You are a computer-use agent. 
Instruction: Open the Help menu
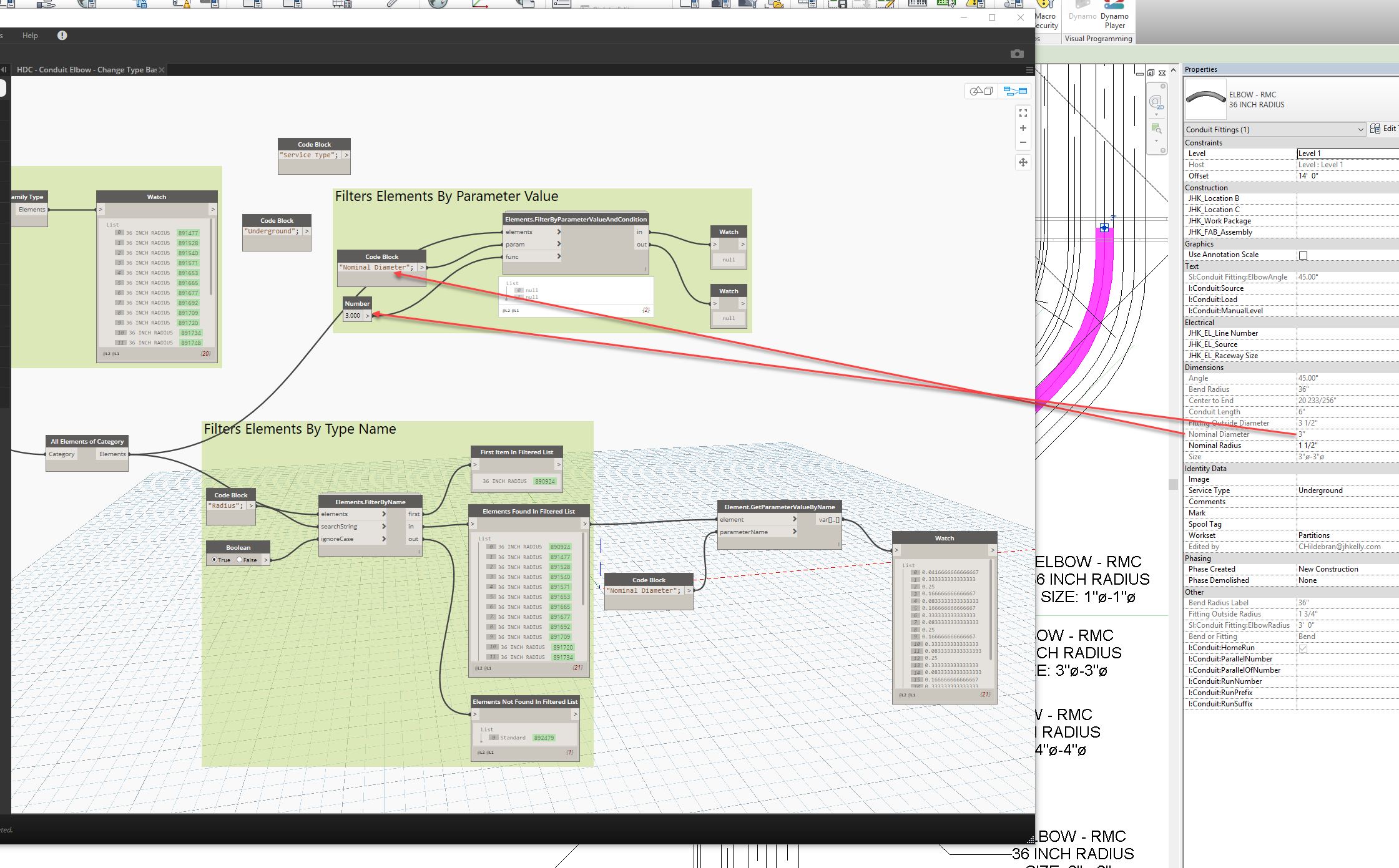point(29,35)
